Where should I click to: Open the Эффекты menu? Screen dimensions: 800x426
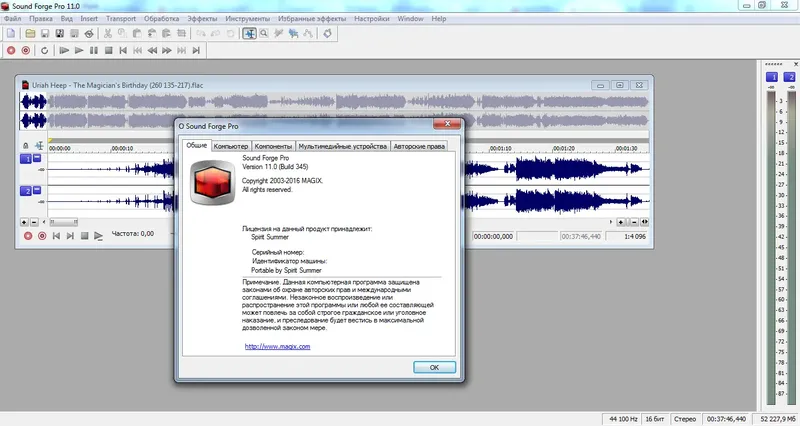coord(202,19)
